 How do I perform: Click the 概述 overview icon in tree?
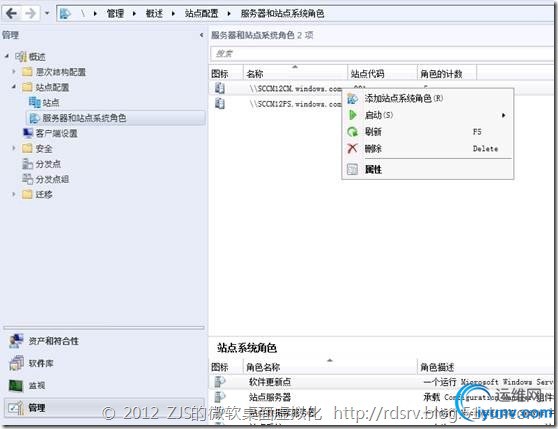tap(21, 56)
